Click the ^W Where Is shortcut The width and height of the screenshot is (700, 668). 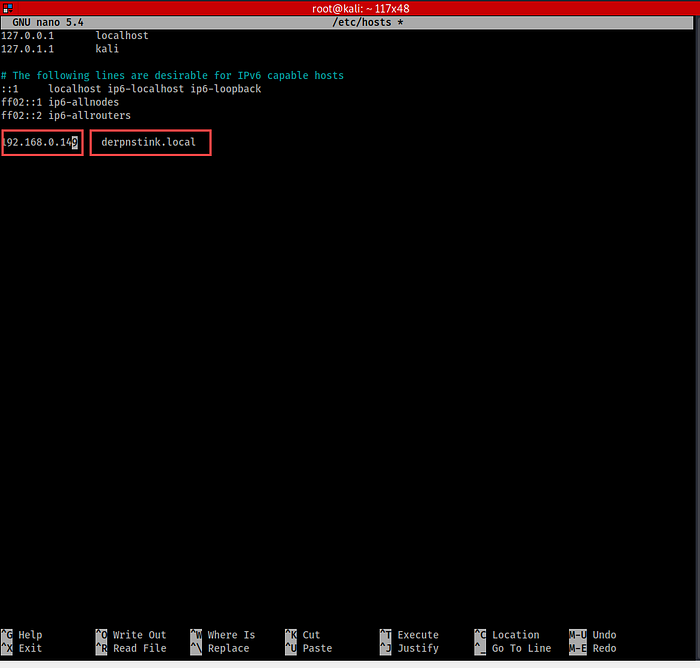[x=222, y=635]
